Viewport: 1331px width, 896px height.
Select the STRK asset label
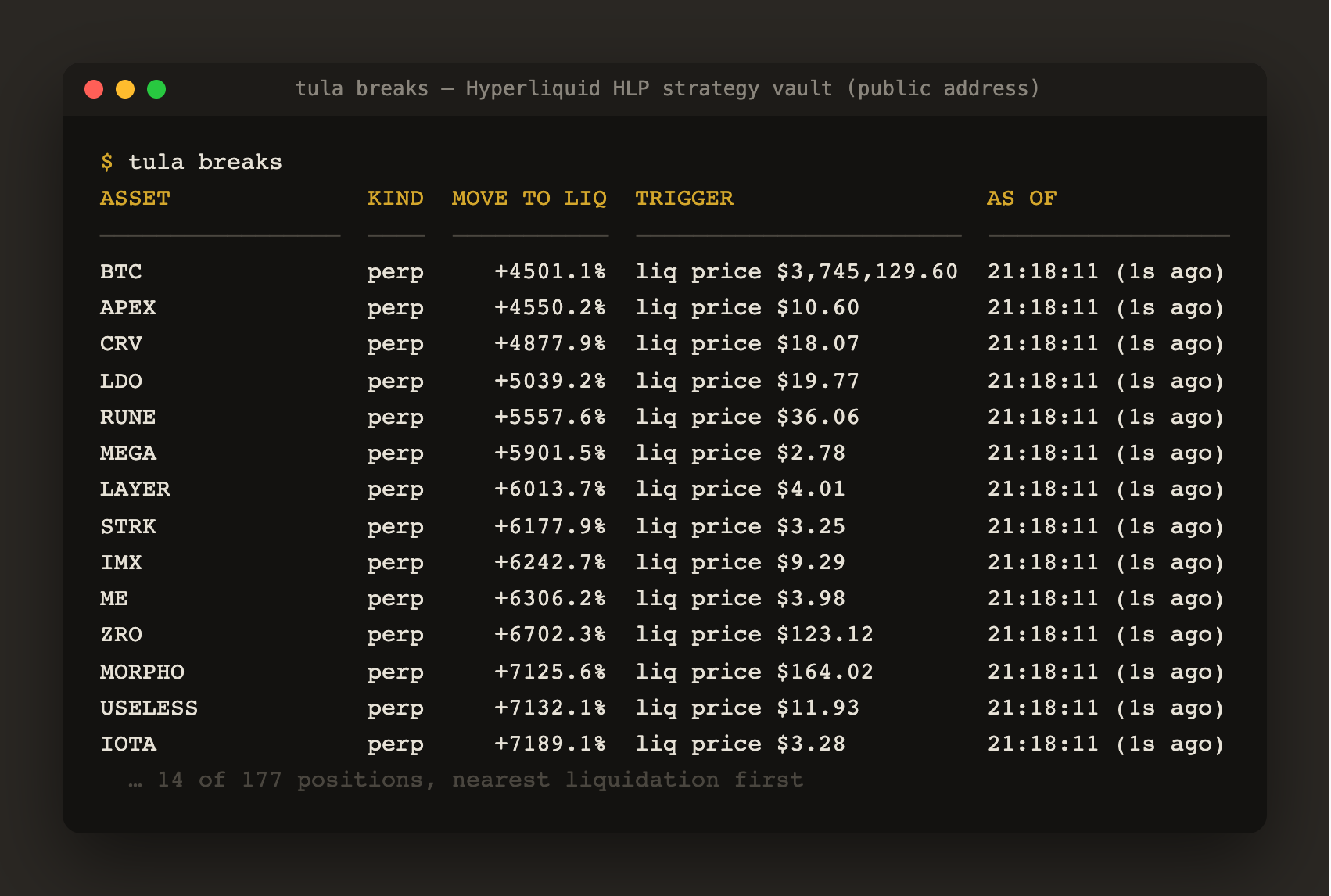tap(128, 527)
